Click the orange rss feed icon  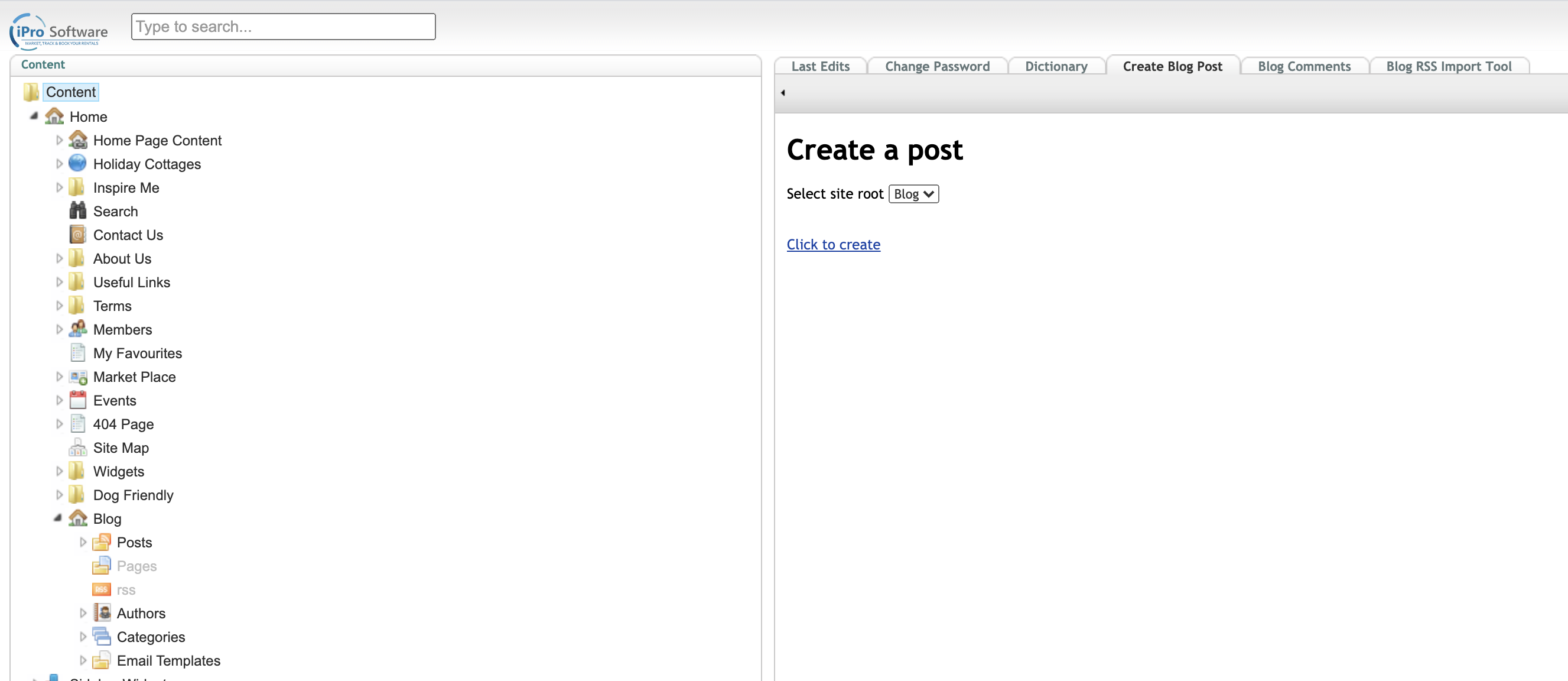(101, 589)
